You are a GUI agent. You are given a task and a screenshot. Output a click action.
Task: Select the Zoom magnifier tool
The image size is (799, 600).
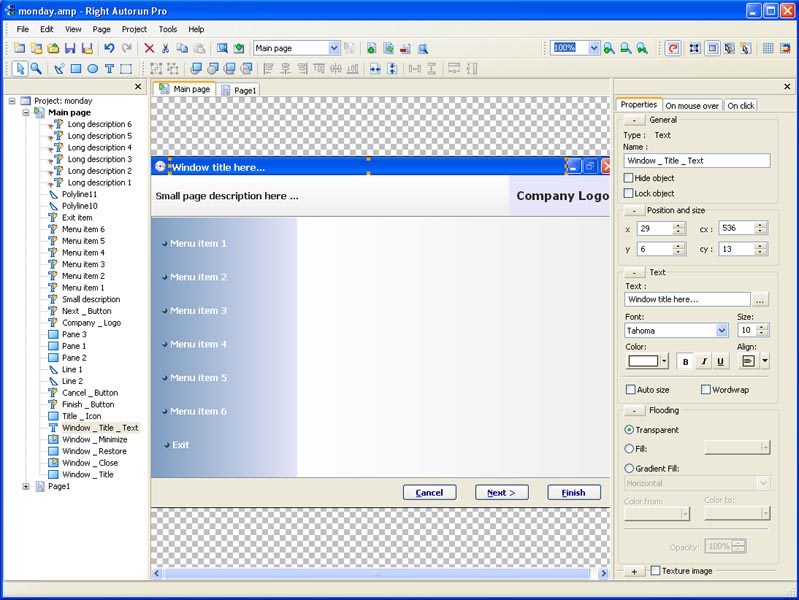click(36, 69)
